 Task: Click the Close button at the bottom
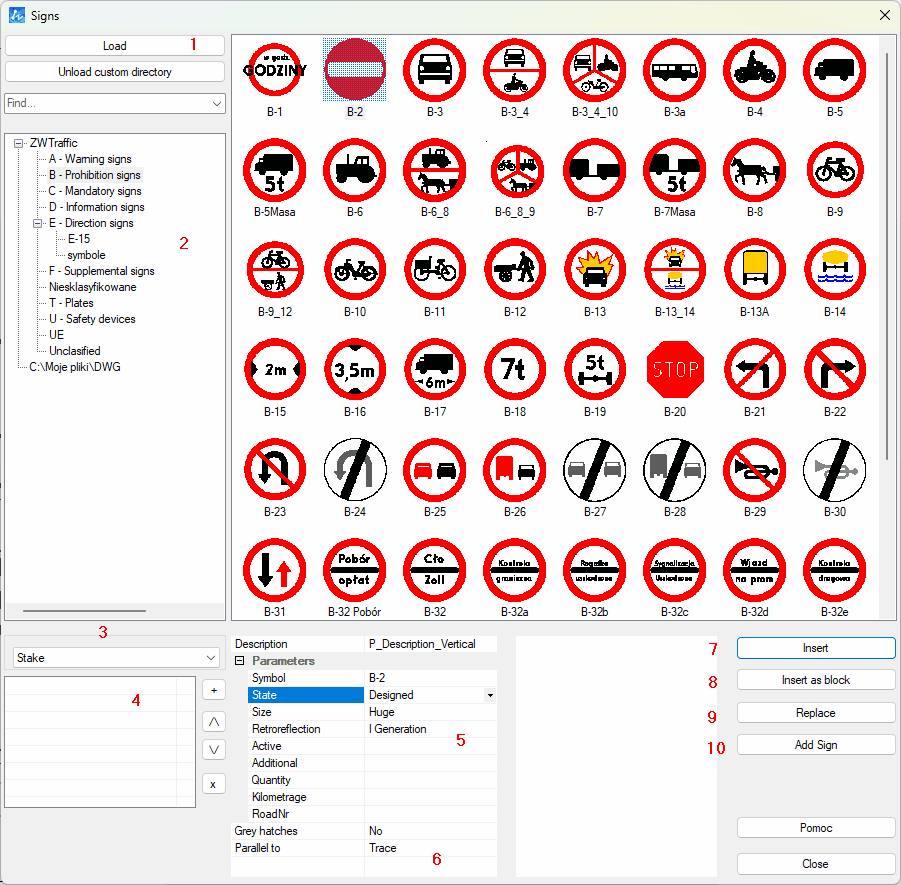815,864
